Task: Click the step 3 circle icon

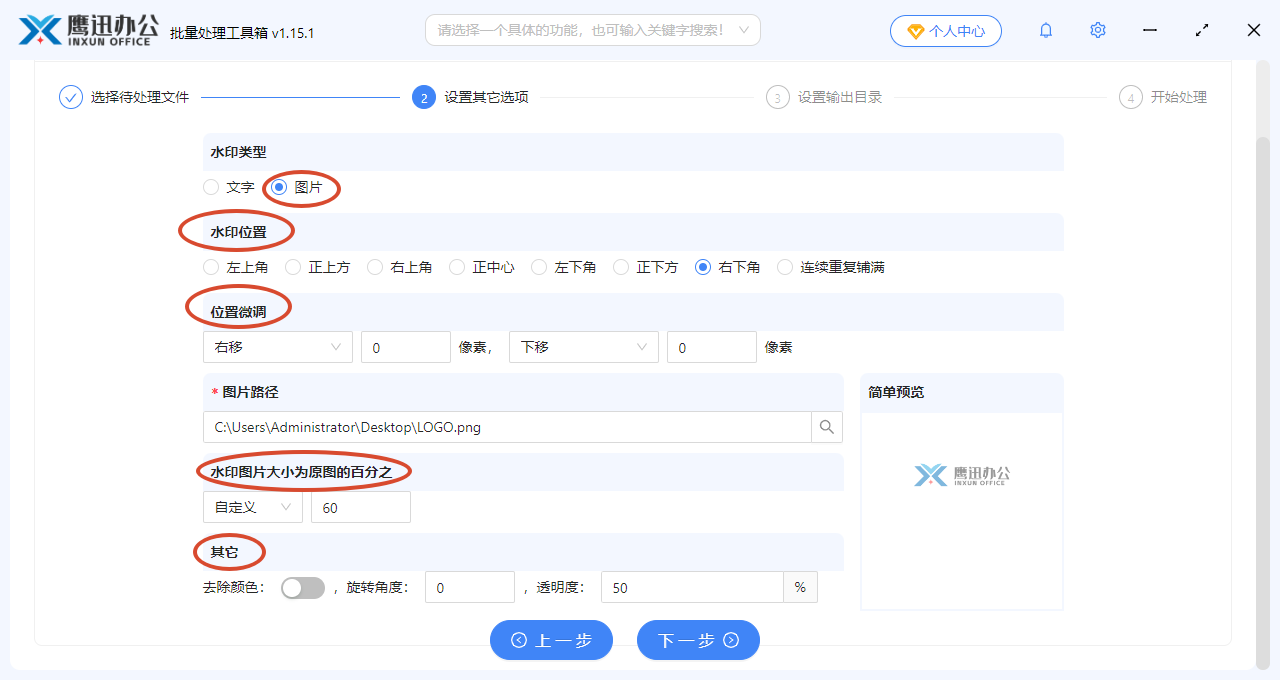Action: (x=777, y=97)
